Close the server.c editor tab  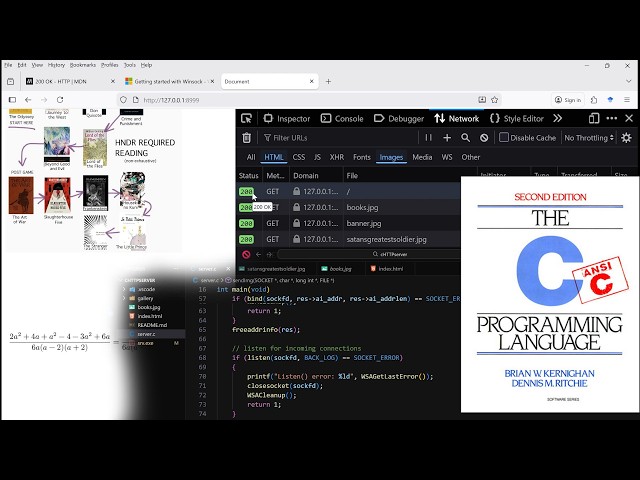pyautogui.click(x=228, y=269)
